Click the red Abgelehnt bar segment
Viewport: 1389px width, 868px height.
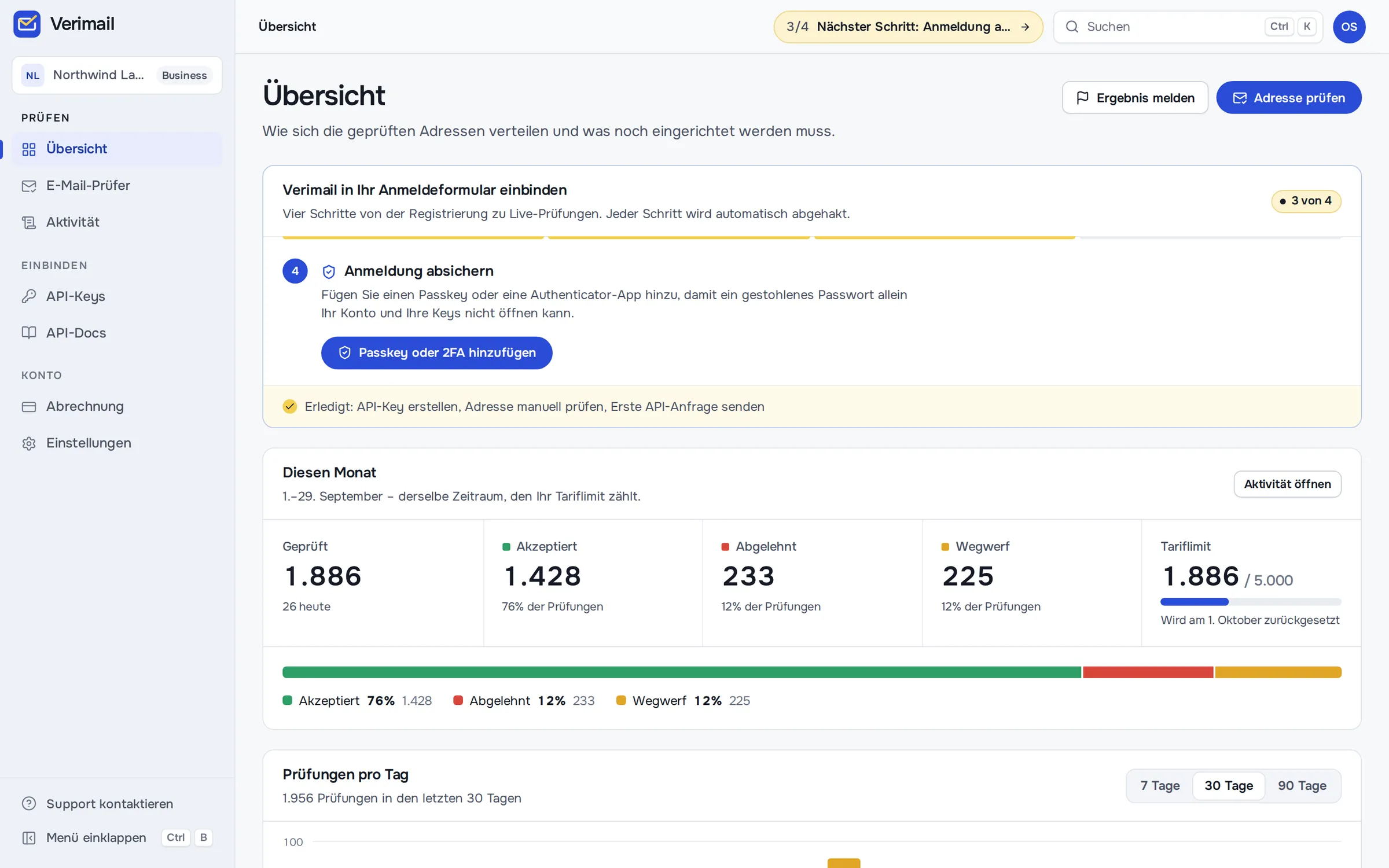click(1148, 672)
